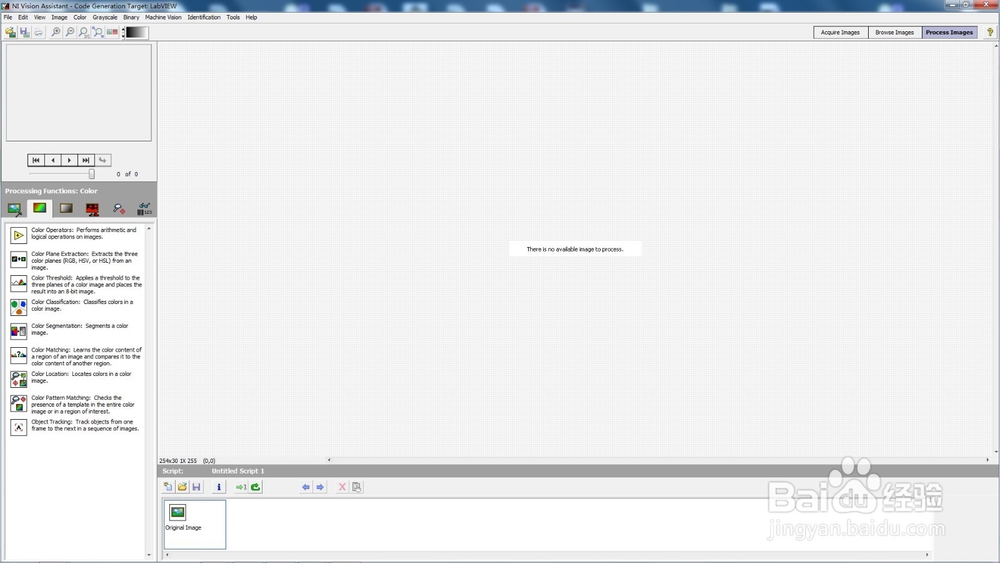Click the functions list scroll-down arrow
Viewport: 1000px width, 563px height.
click(x=149, y=555)
